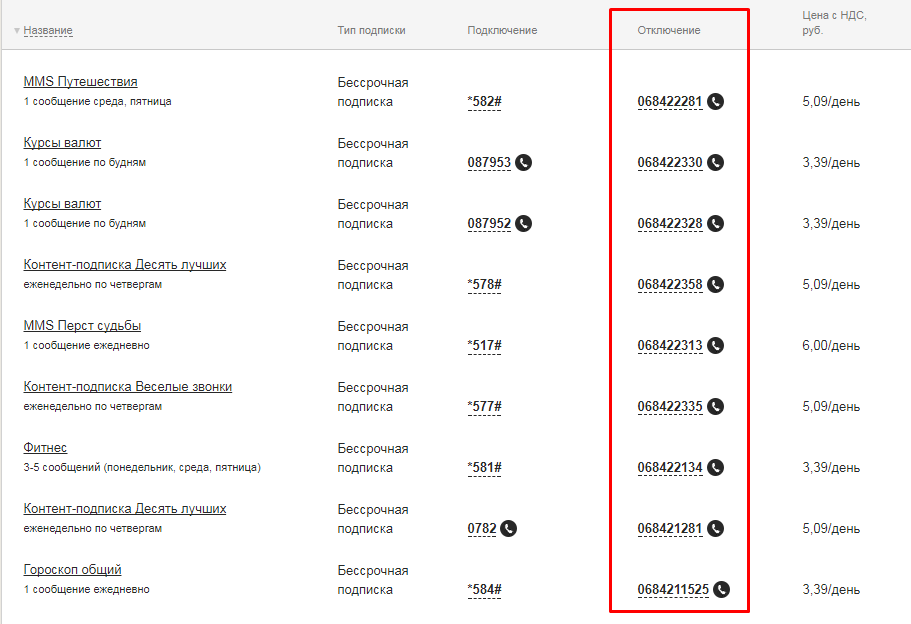Viewport: 911px width, 624px height.
Task: Sort table by Название column
Action: (x=48, y=30)
